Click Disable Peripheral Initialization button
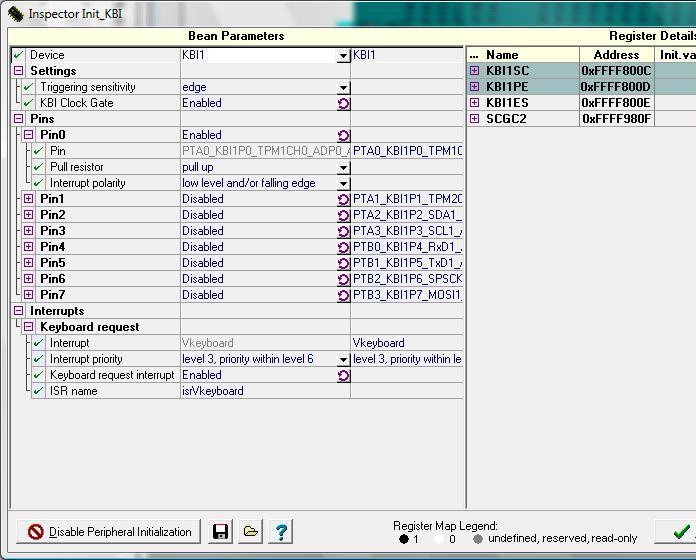The image size is (696, 560). click(x=108, y=531)
